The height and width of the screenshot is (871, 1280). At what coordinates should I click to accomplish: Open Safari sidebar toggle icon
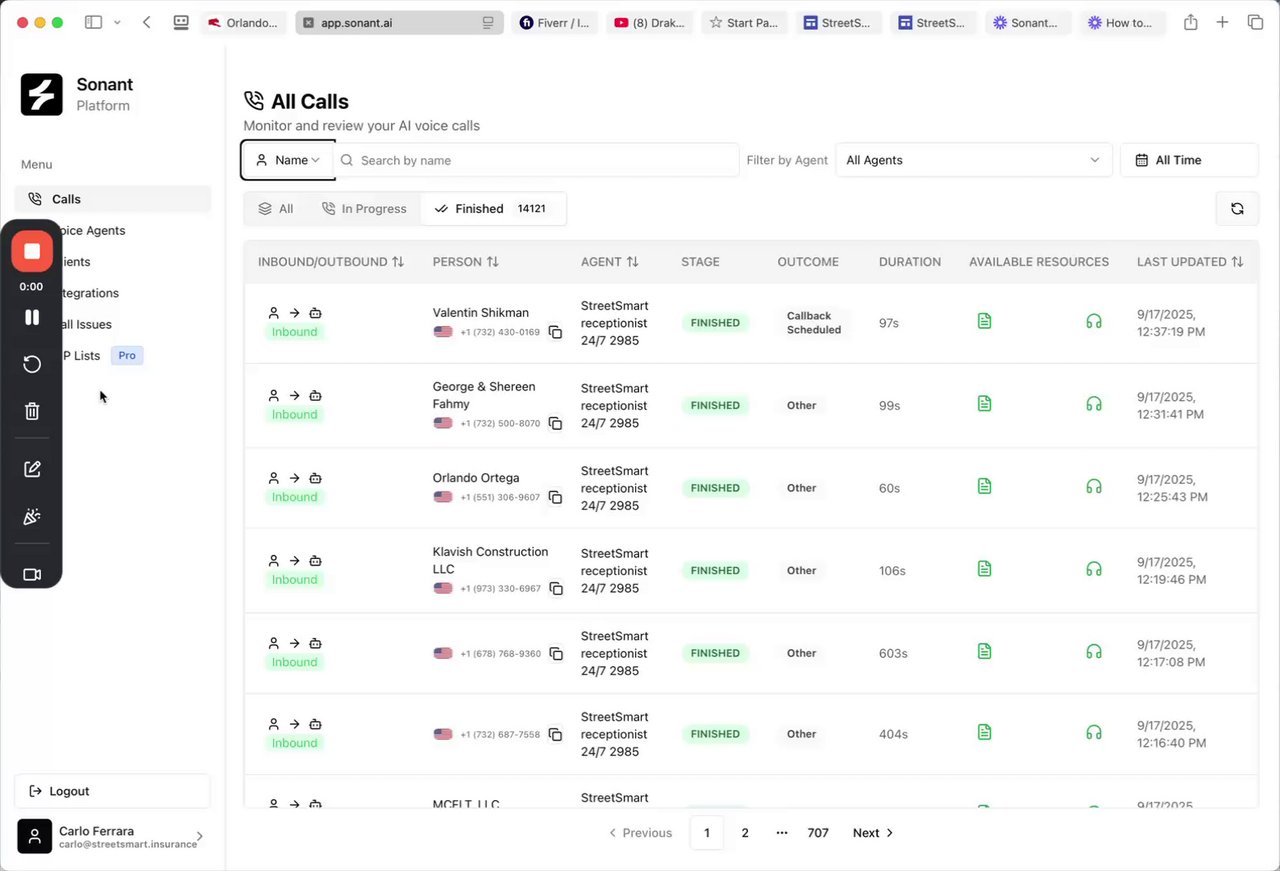(93, 22)
